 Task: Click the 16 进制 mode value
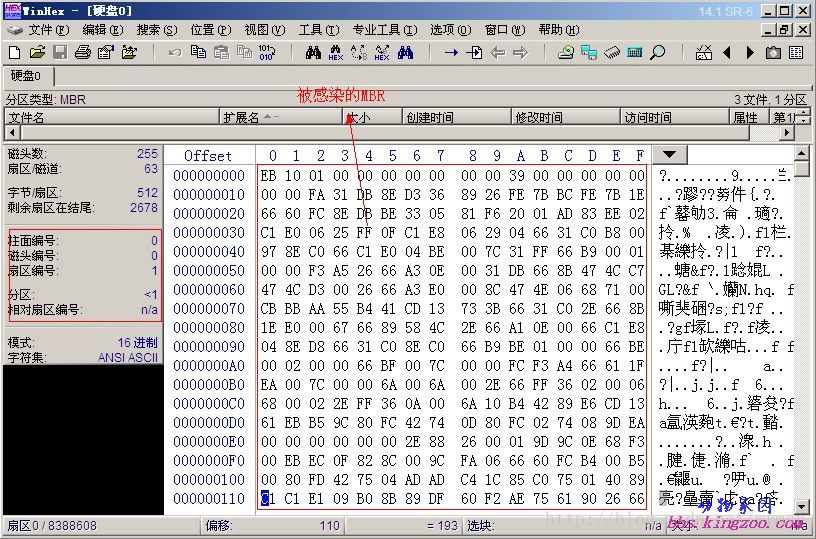tap(137, 342)
